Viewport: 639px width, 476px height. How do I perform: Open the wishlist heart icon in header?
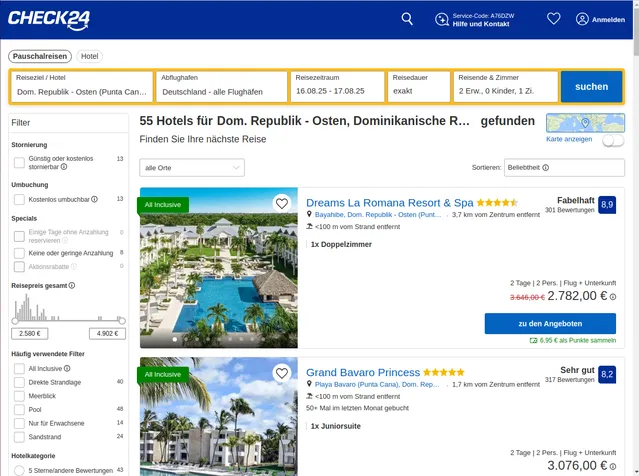(x=553, y=19)
